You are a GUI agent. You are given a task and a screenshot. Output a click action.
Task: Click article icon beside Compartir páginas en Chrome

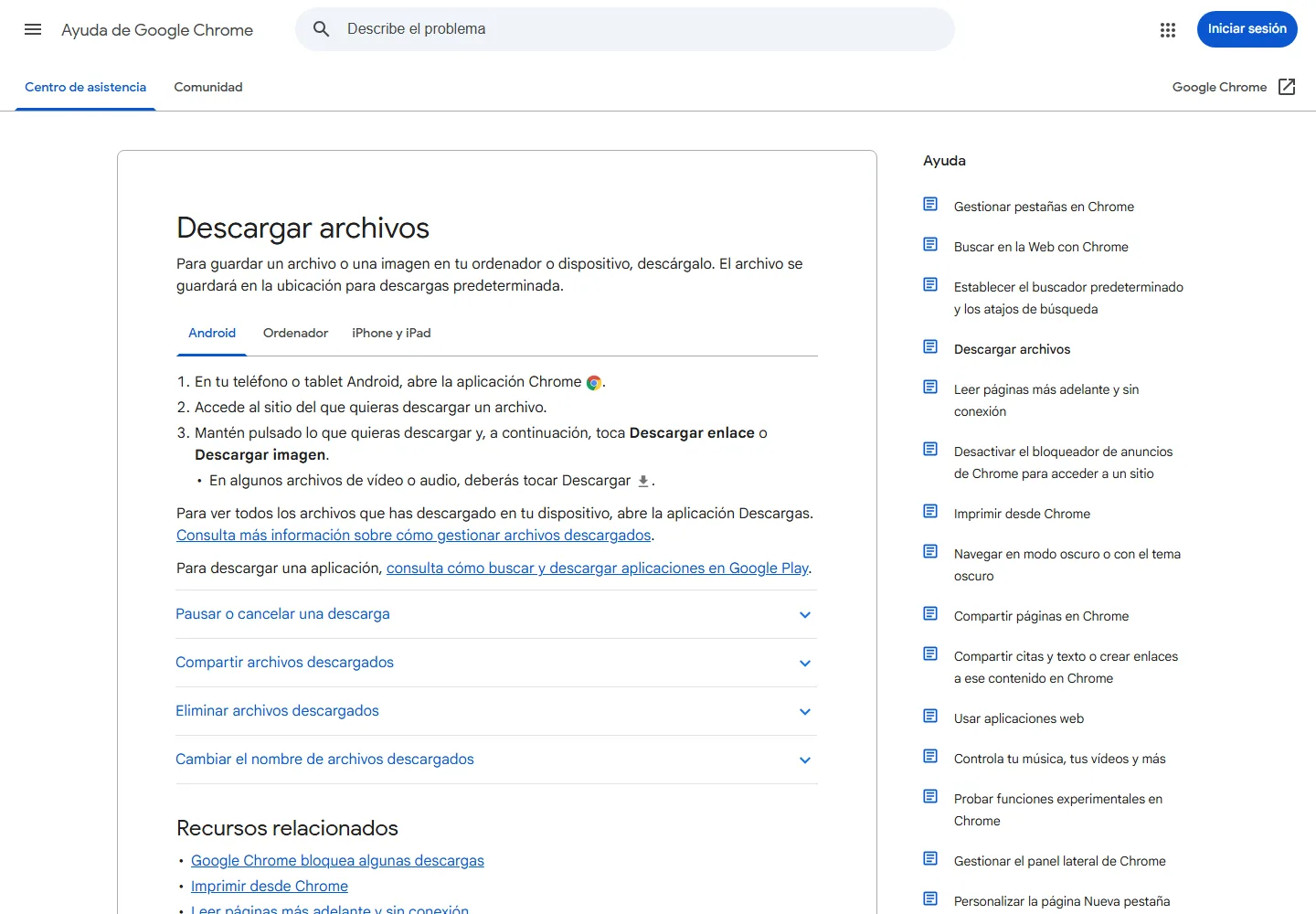(930, 613)
